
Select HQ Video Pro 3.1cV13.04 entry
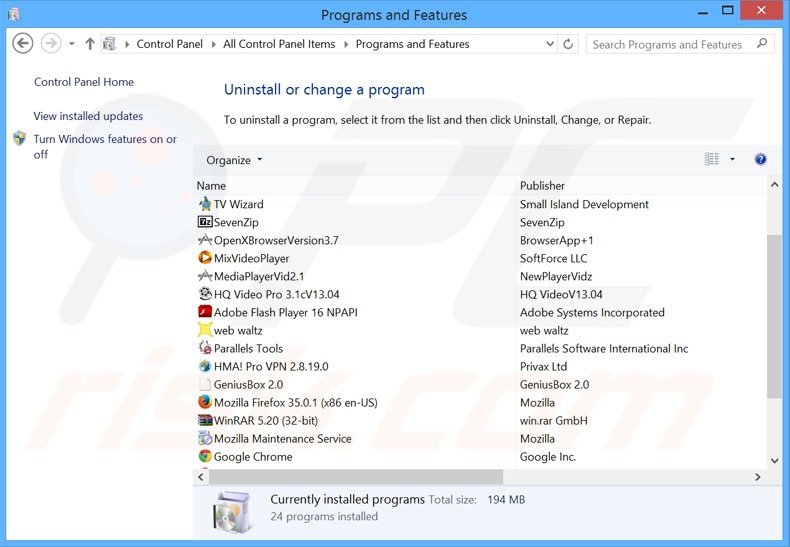[277, 294]
